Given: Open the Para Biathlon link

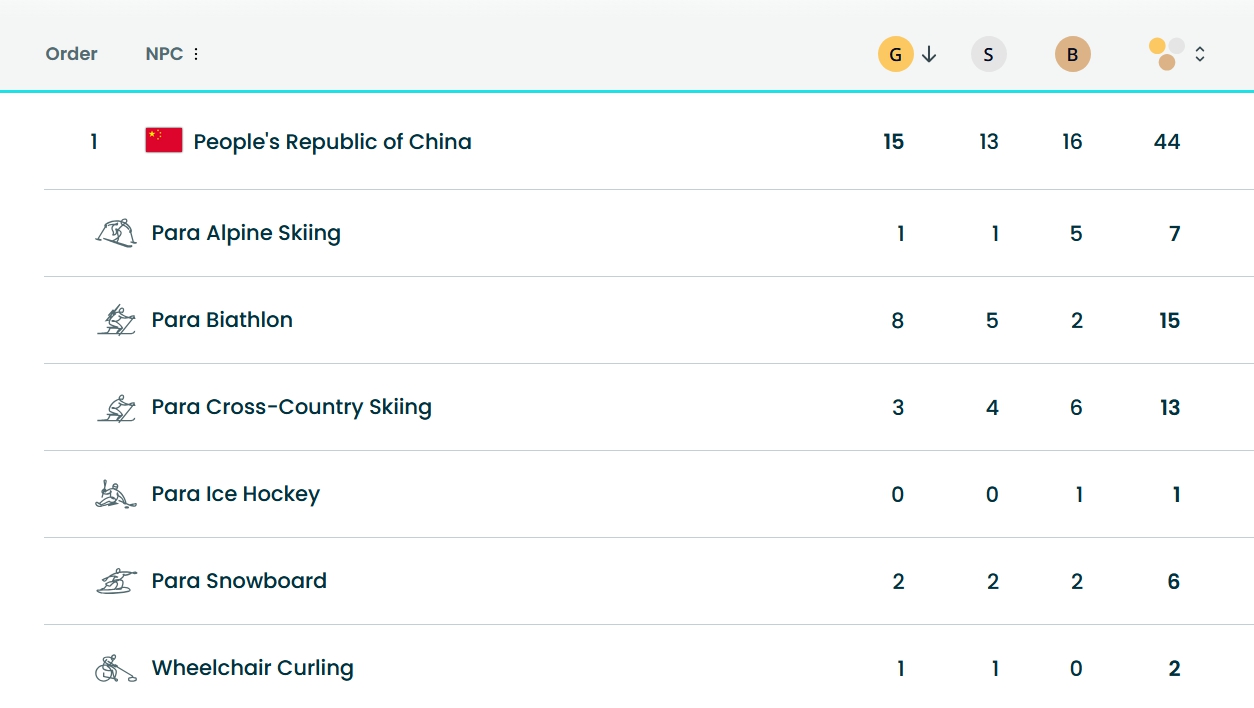Looking at the screenshot, I should pyautogui.click(x=222, y=320).
